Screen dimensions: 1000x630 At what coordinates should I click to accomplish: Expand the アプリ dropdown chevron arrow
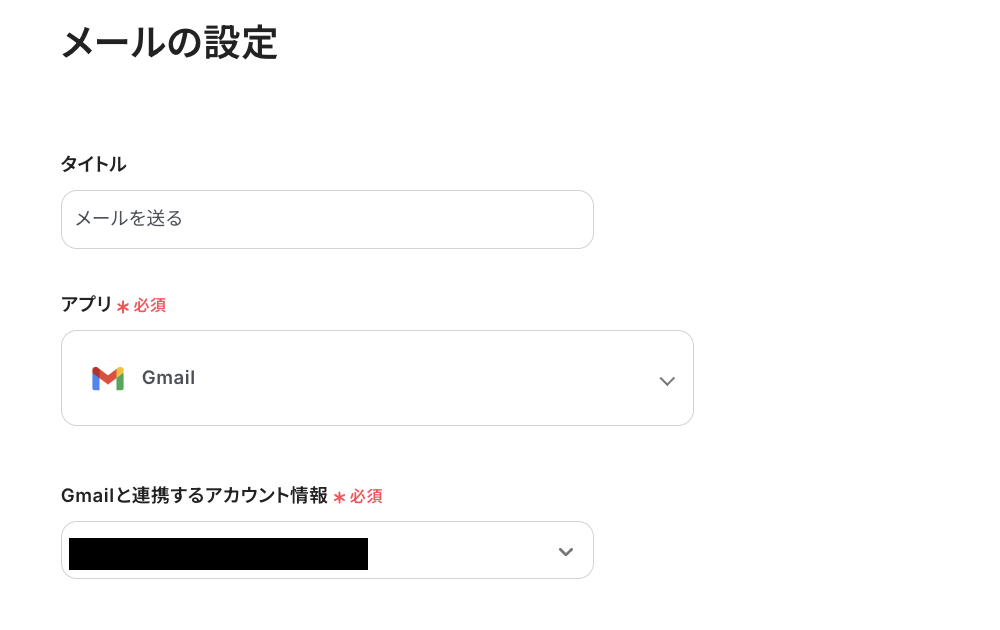667,380
